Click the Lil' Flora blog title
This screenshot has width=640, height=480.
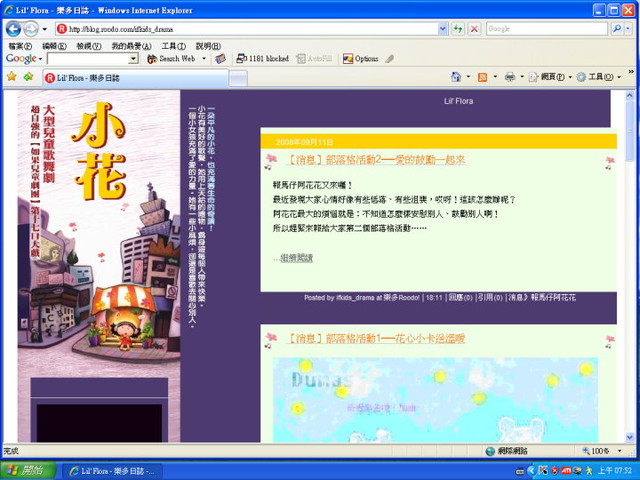pyautogui.click(x=458, y=101)
